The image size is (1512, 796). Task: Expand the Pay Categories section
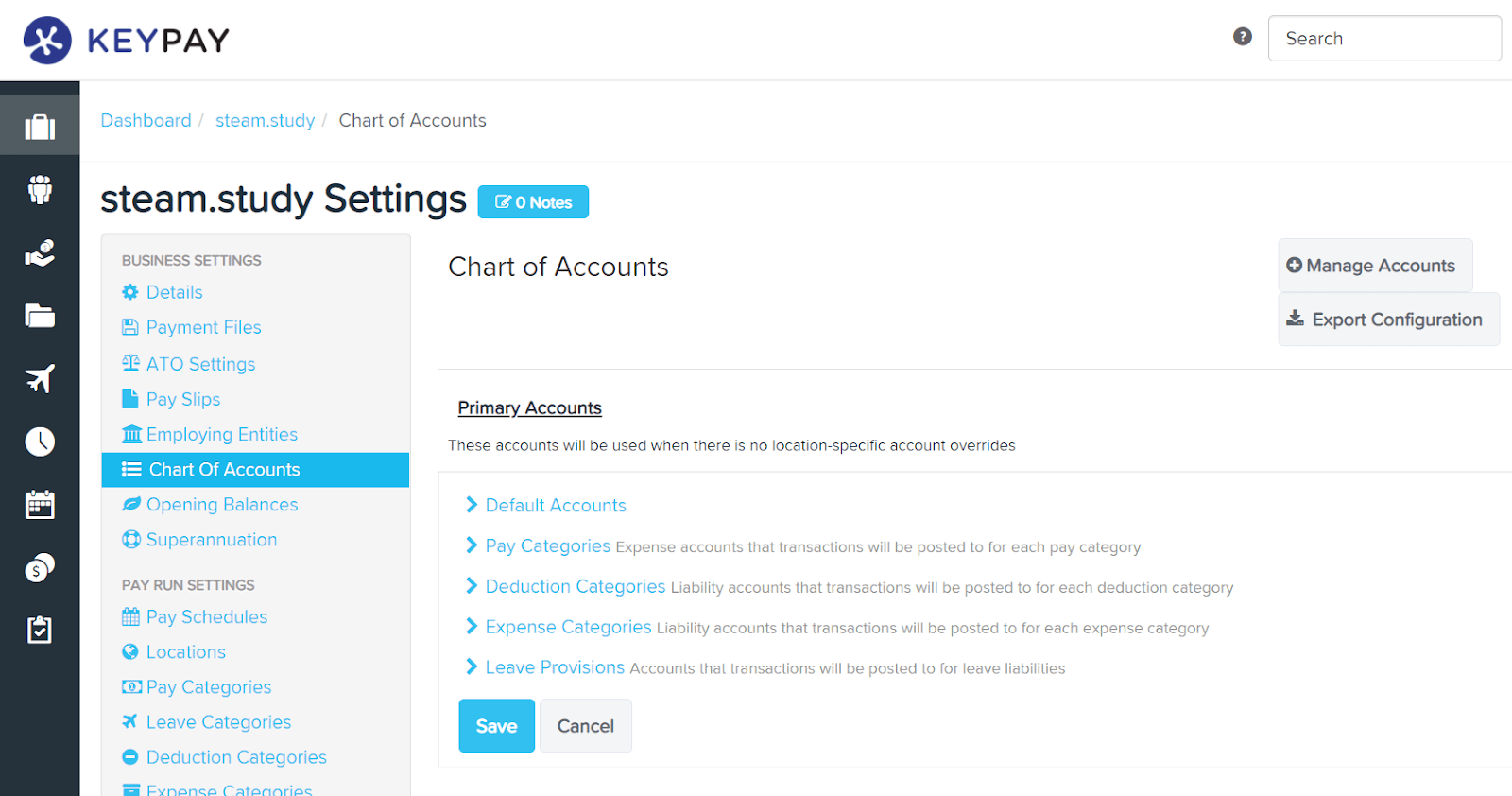tap(539, 545)
